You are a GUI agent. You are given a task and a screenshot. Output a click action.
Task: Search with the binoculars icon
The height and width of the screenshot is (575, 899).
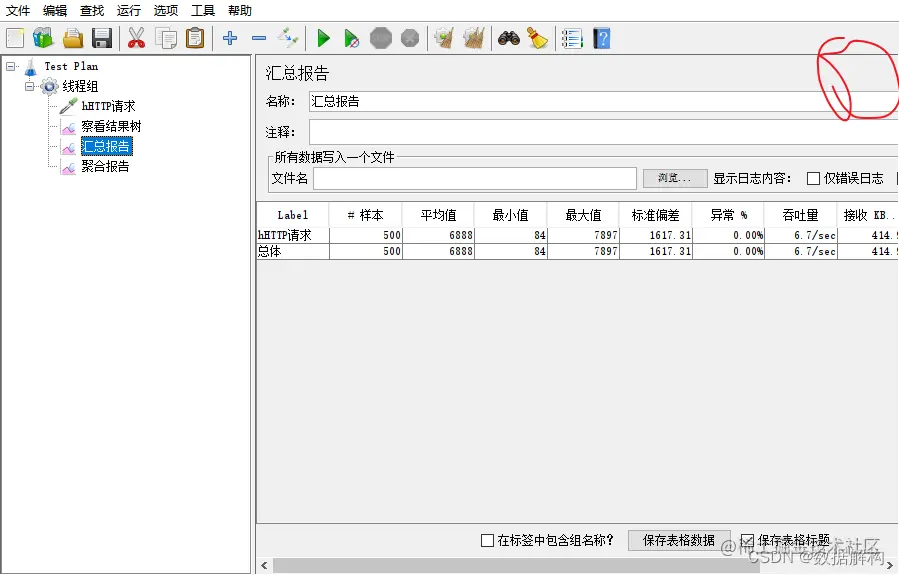click(x=509, y=38)
